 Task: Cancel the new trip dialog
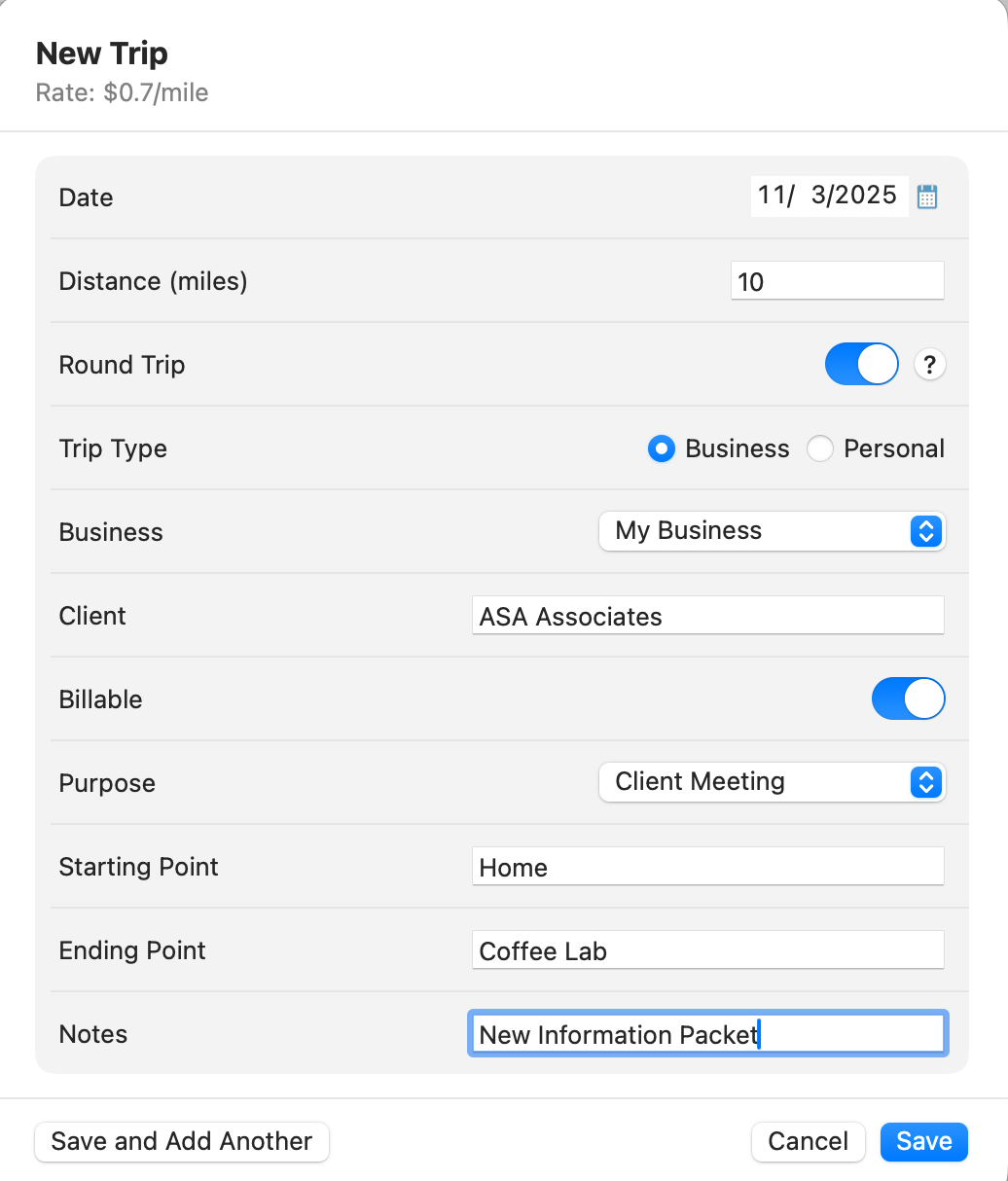pyautogui.click(x=808, y=1141)
